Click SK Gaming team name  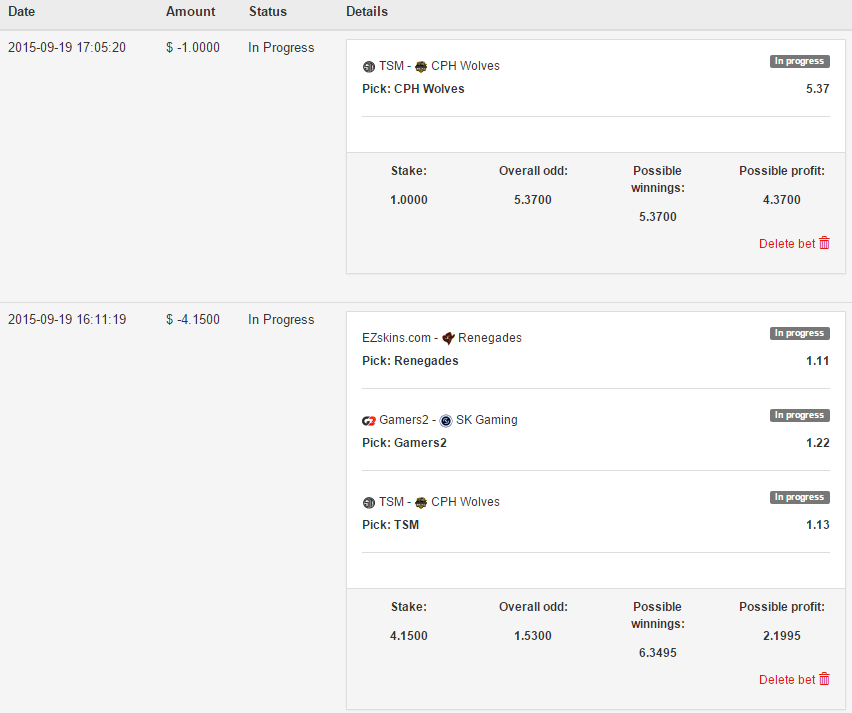tap(487, 420)
